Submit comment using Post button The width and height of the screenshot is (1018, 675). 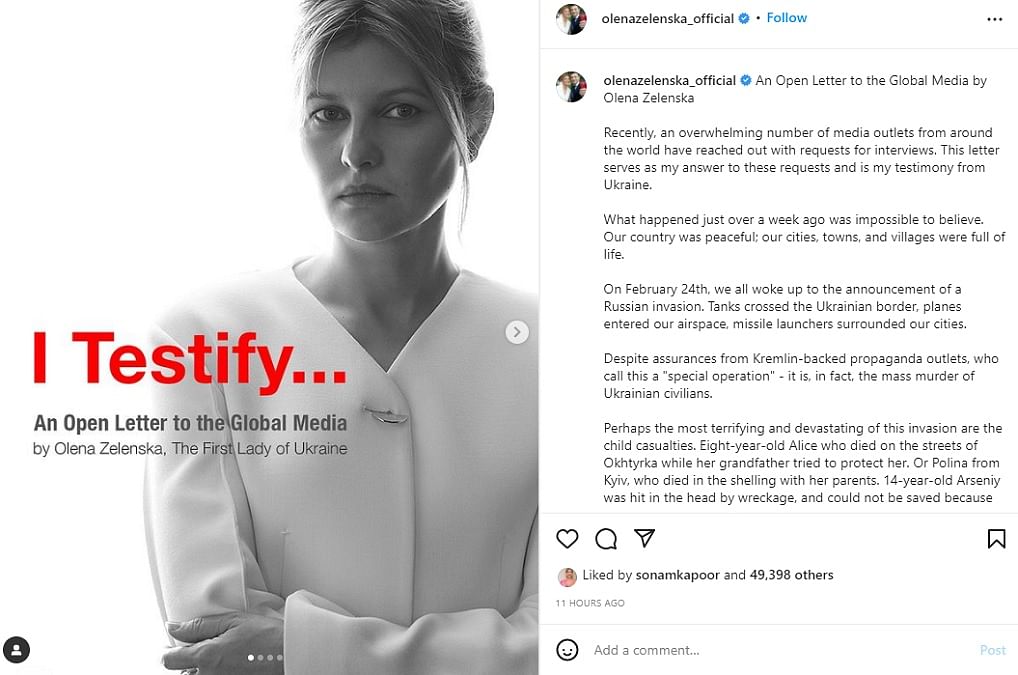pos(992,650)
